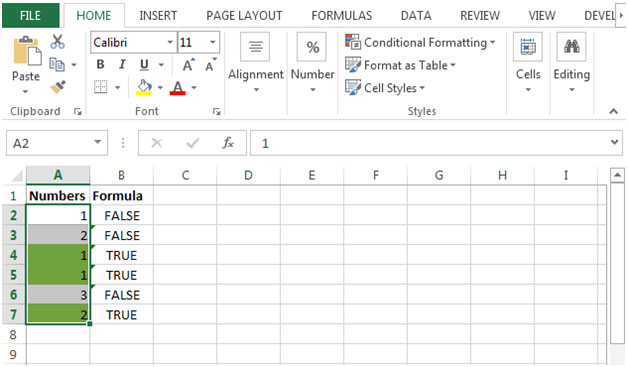The height and width of the screenshot is (367, 628).
Task: Switch to the PAGE LAYOUT tab
Action: coord(244,16)
